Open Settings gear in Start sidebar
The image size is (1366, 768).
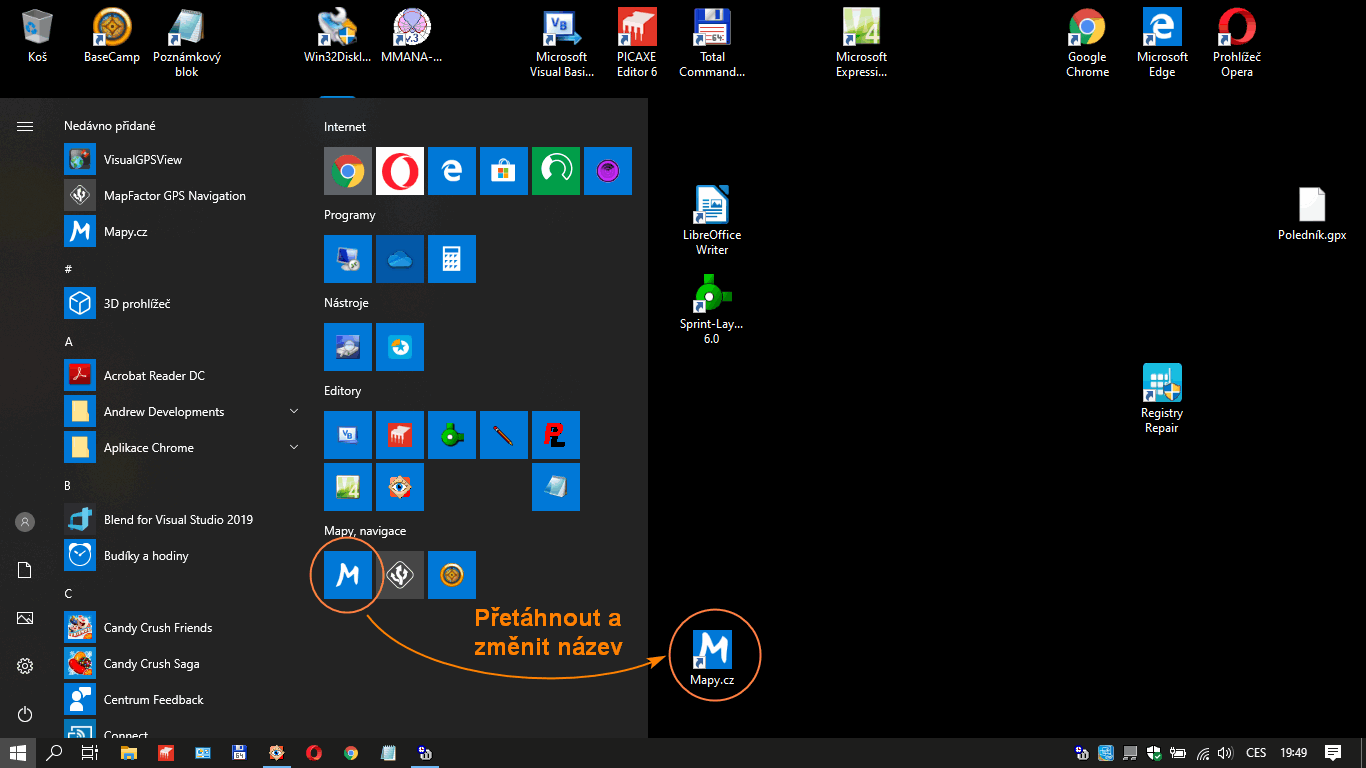25,666
